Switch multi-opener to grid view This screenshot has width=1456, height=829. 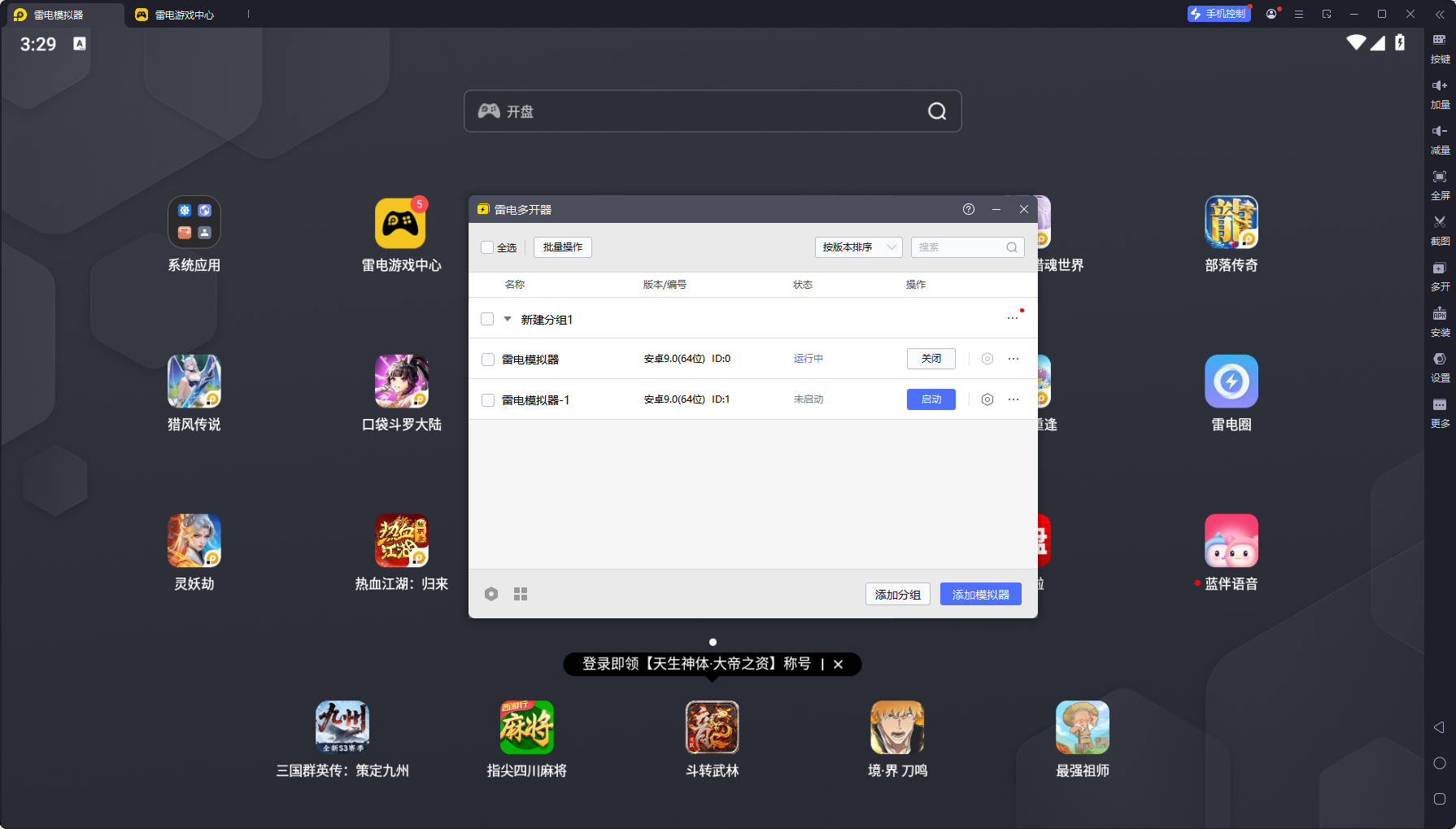tap(521, 594)
